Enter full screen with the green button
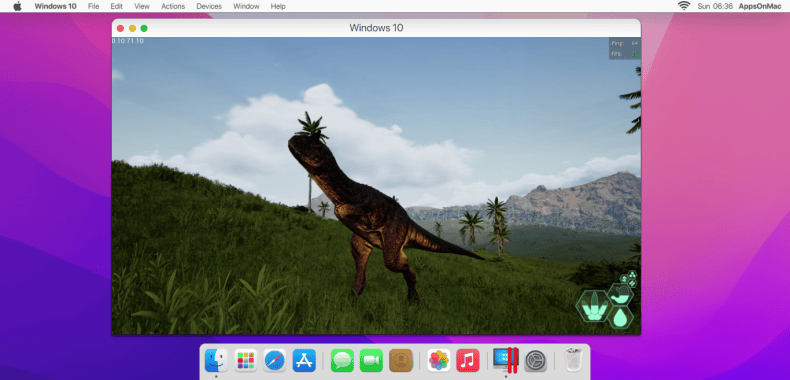This screenshot has height=380, width=790. pyautogui.click(x=144, y=28)
